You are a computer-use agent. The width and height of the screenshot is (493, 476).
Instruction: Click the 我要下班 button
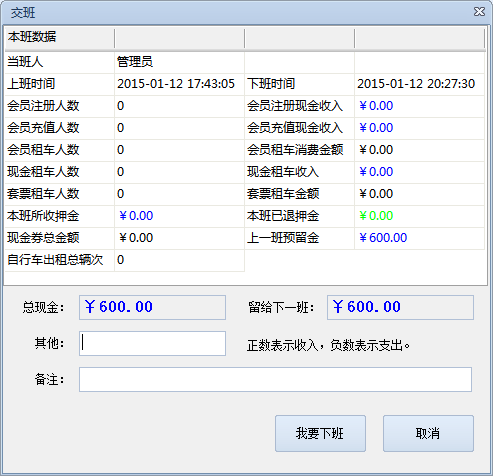[320, 433]
